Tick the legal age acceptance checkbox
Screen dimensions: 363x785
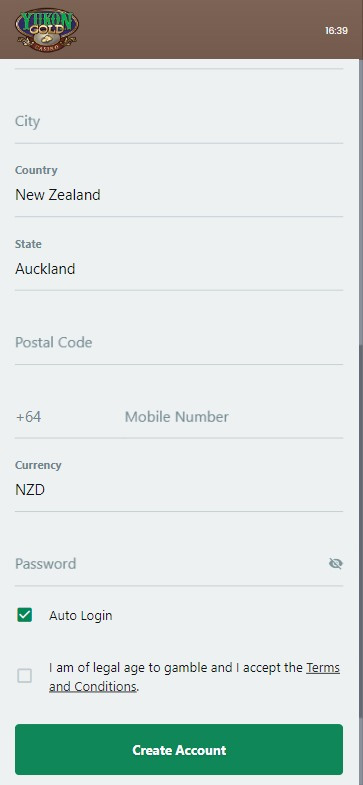tap(25, 676)
